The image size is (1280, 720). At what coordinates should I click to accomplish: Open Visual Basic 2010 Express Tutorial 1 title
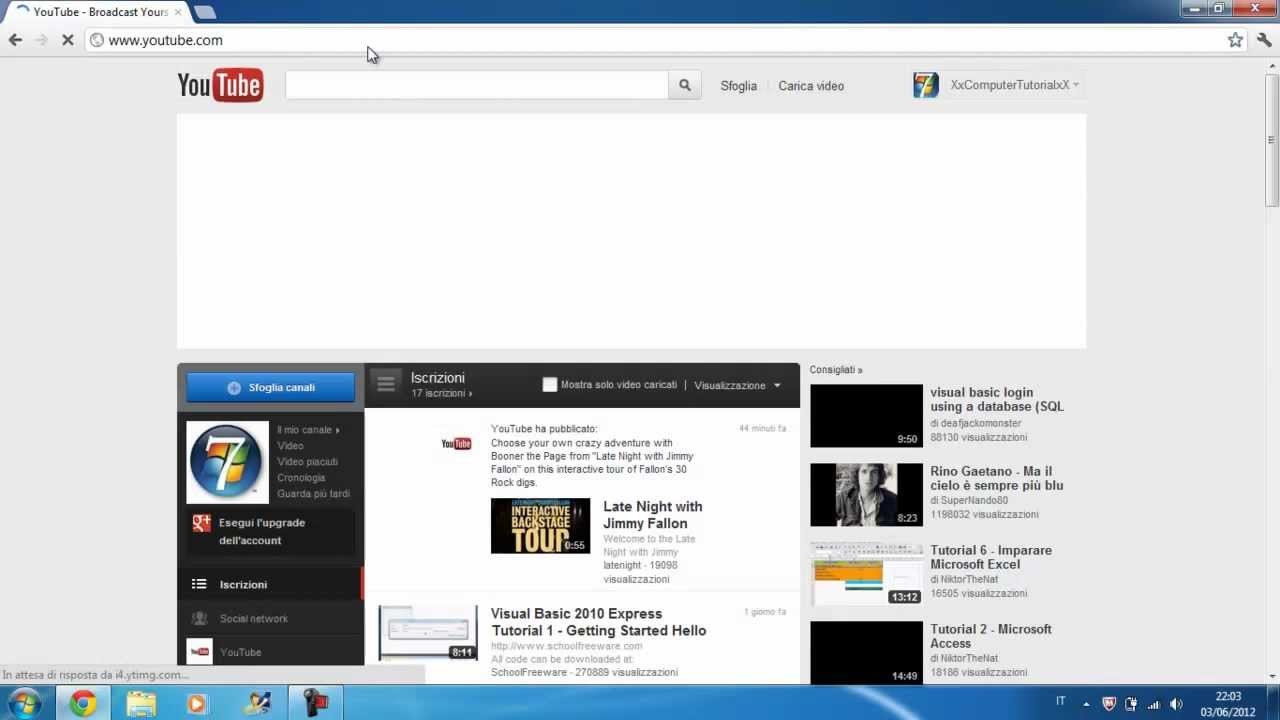click(x=598, y=622)
